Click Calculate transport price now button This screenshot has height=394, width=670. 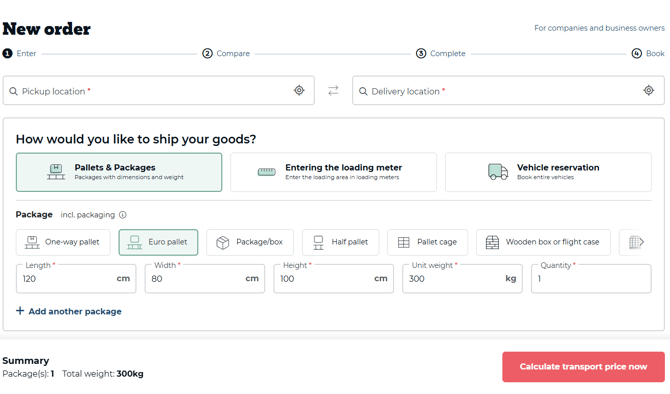(583, 367)
